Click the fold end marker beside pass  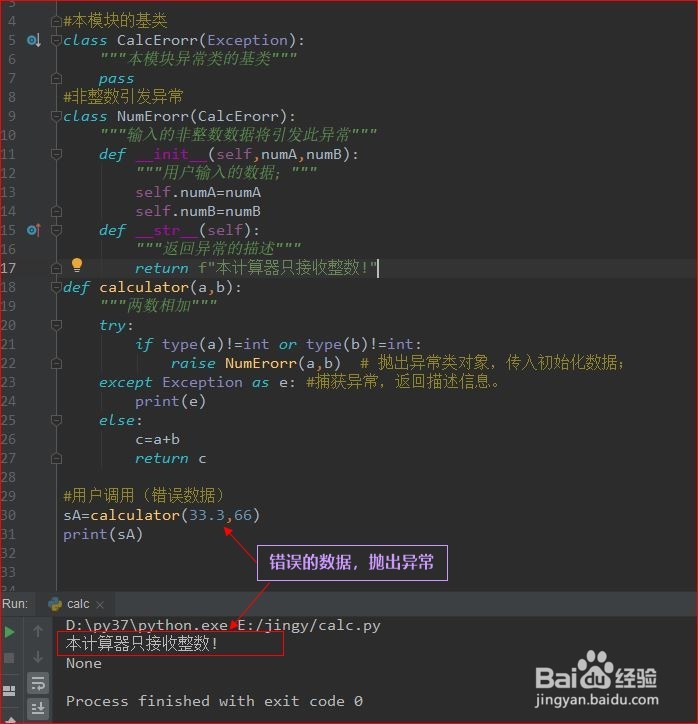pos(56,78)
